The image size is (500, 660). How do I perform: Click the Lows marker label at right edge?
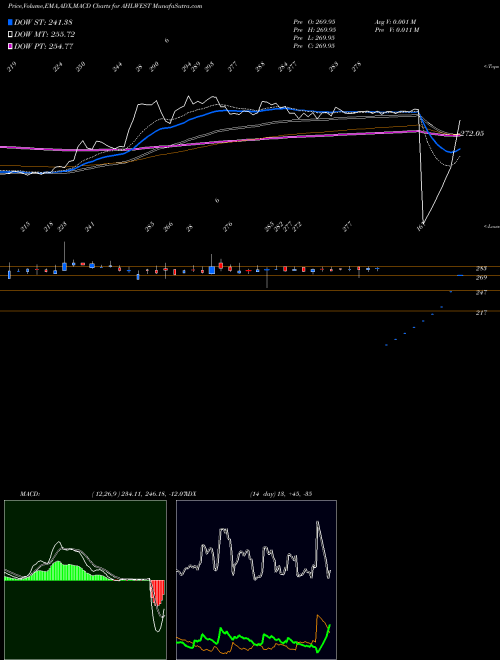pos(492,226)
